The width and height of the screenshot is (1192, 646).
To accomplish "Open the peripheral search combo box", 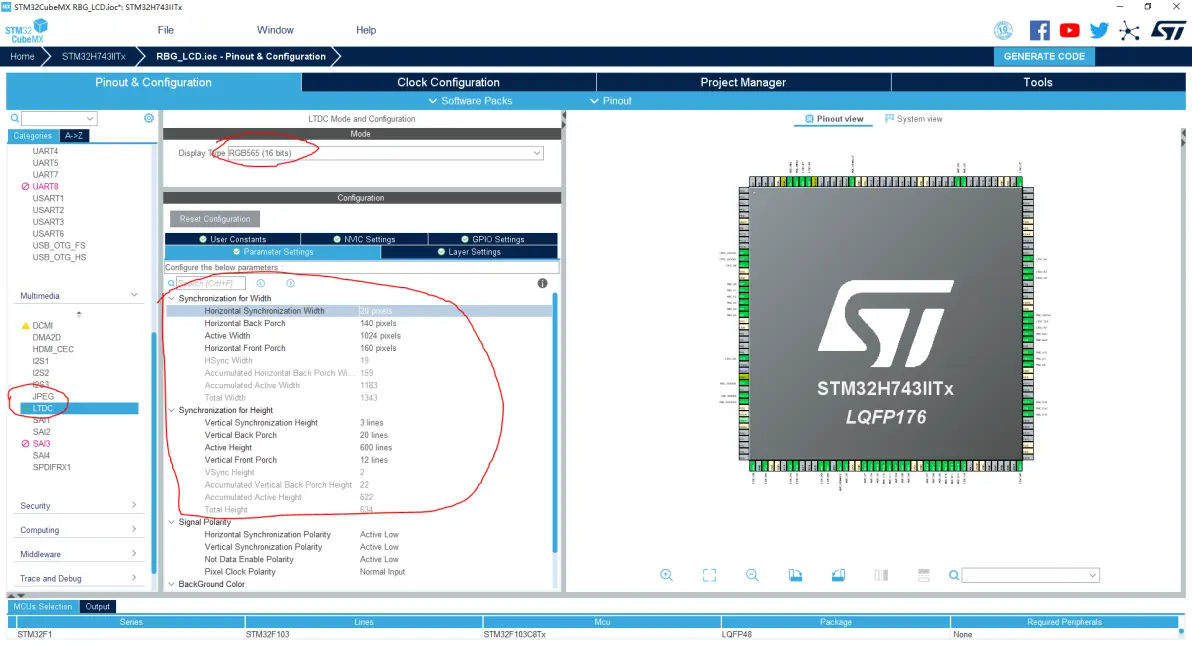I will [x=59, y=118].
